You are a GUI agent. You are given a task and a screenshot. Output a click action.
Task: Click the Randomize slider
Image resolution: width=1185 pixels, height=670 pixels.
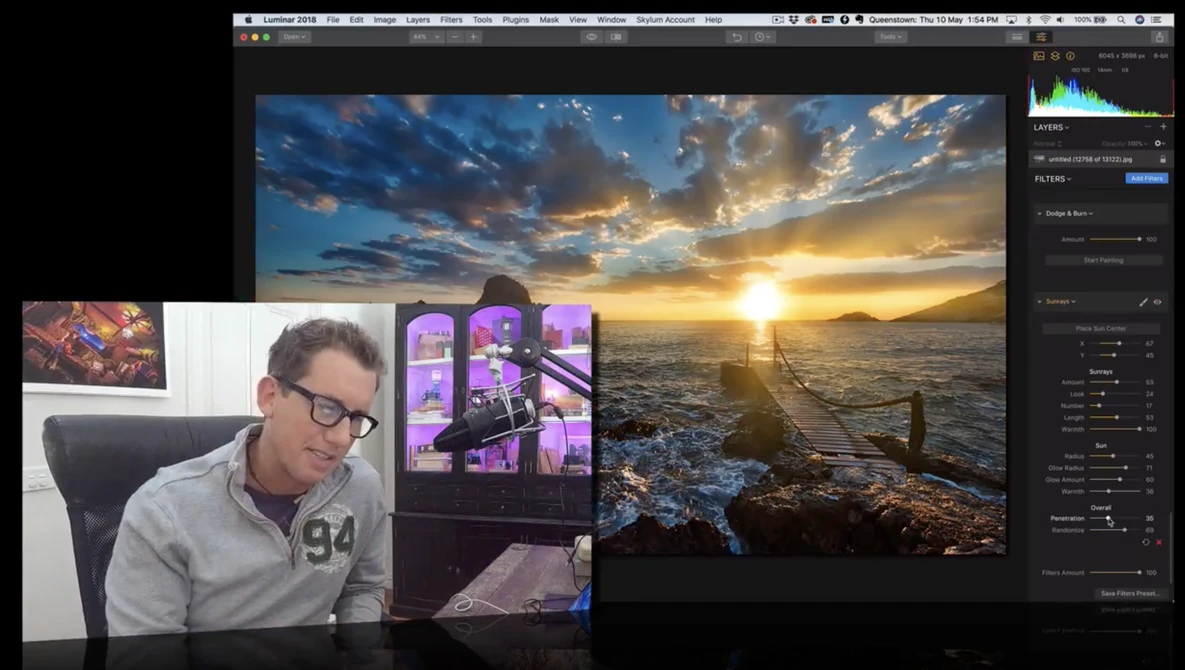click(1115, 530)
